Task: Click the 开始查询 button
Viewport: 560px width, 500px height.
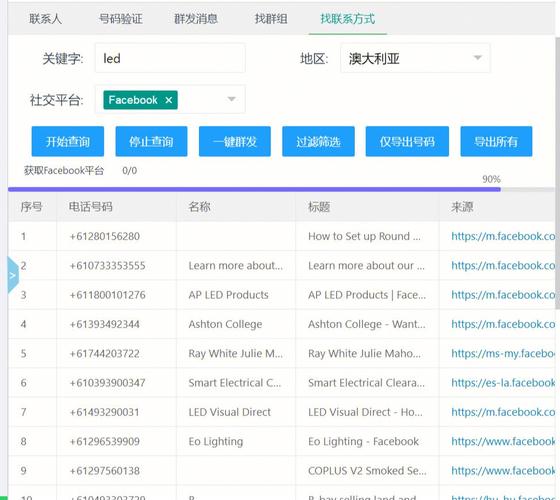Action: (x=68, y=141)
